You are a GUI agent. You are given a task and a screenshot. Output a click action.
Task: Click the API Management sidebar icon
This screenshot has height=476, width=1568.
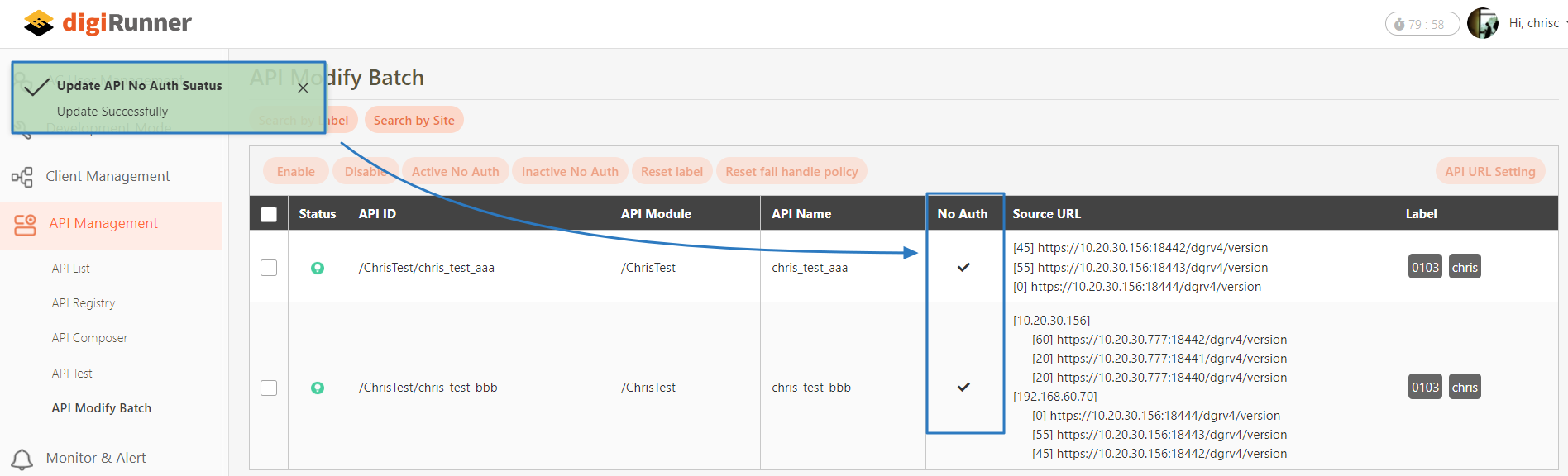tap(26, 224)
